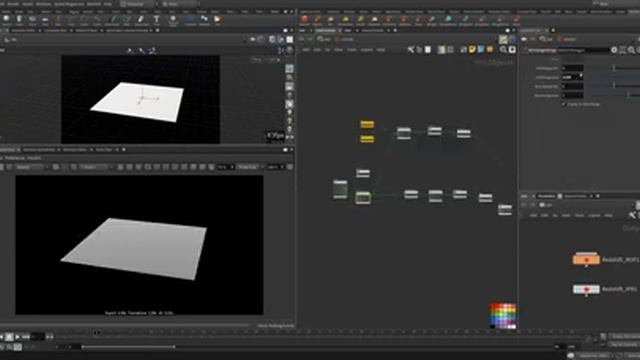The image size is (640, 360).
Task: Open the Help menu in main menu bar
Action: coord(108,4)
